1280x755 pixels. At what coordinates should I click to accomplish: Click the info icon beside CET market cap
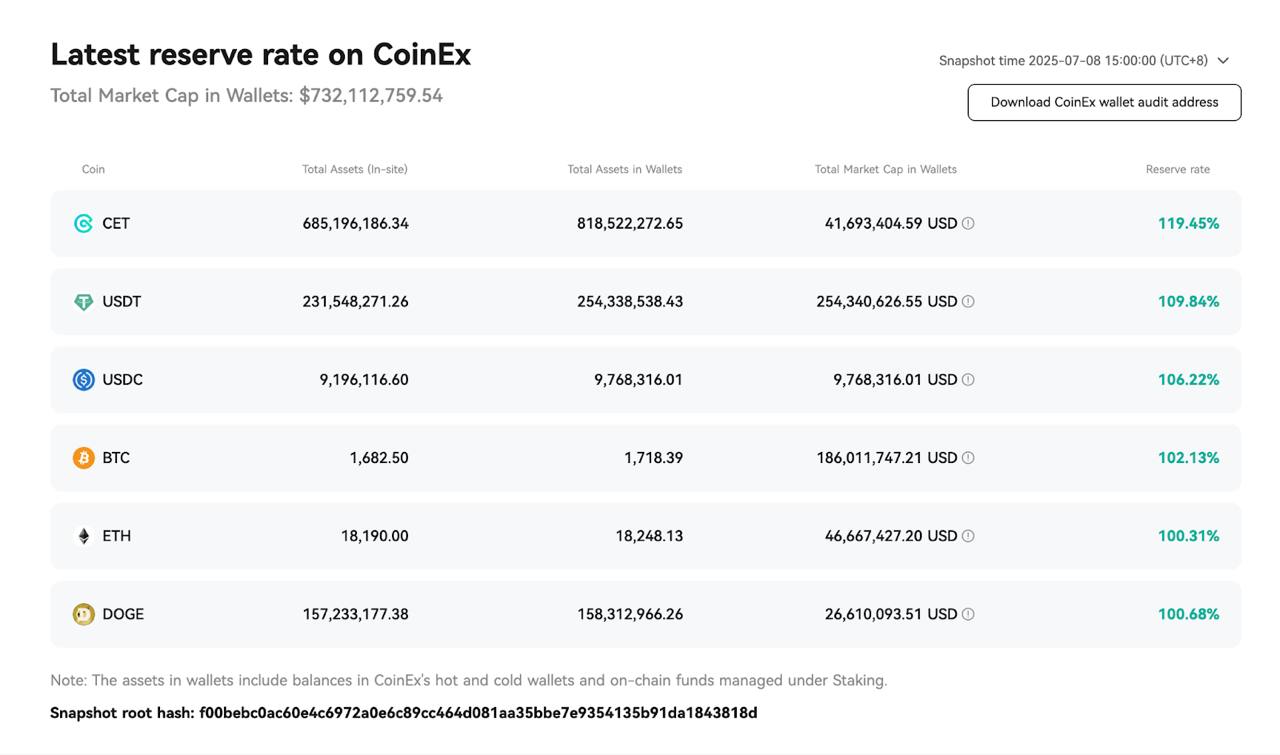click(968, 224)
